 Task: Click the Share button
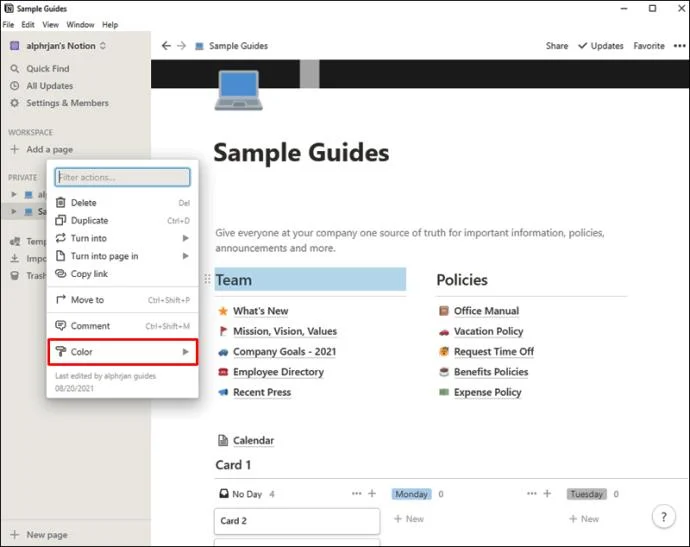pos(557,46)
